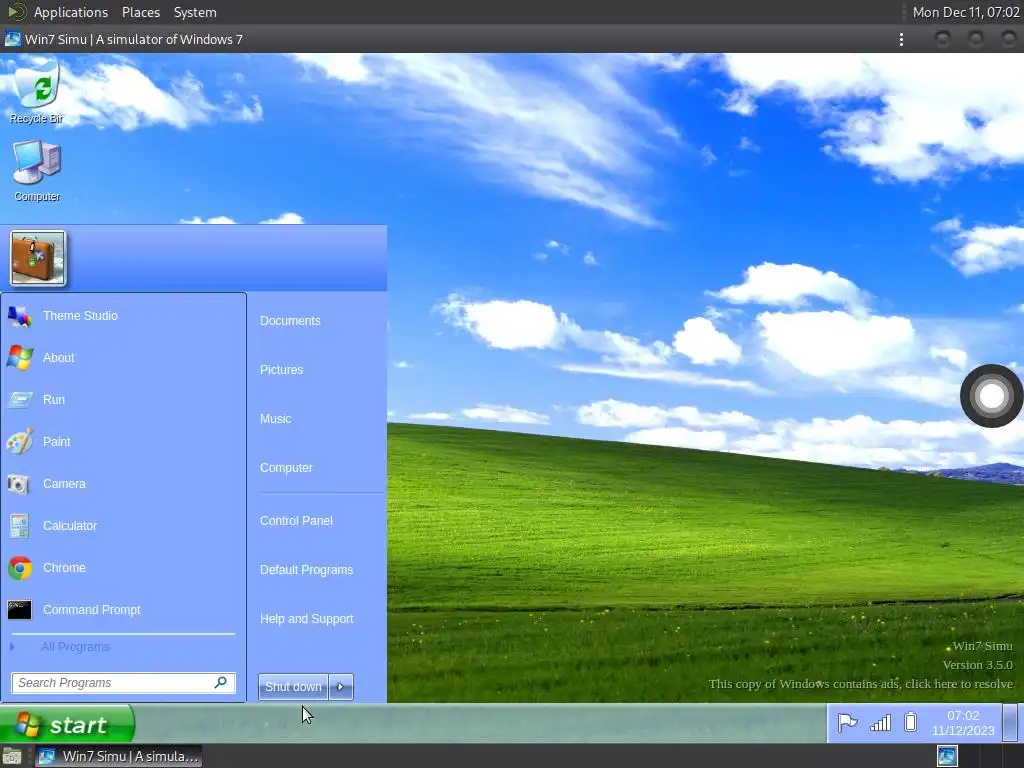Open Help and Support
This screenshot has height=768, width=1024.
tap(306, 618)
